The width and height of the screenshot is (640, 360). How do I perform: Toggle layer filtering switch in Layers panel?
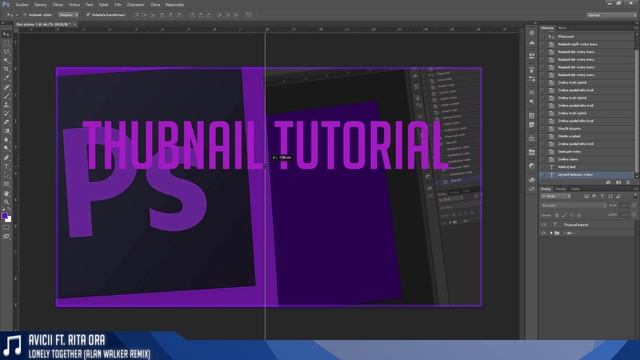click(635, 196)
